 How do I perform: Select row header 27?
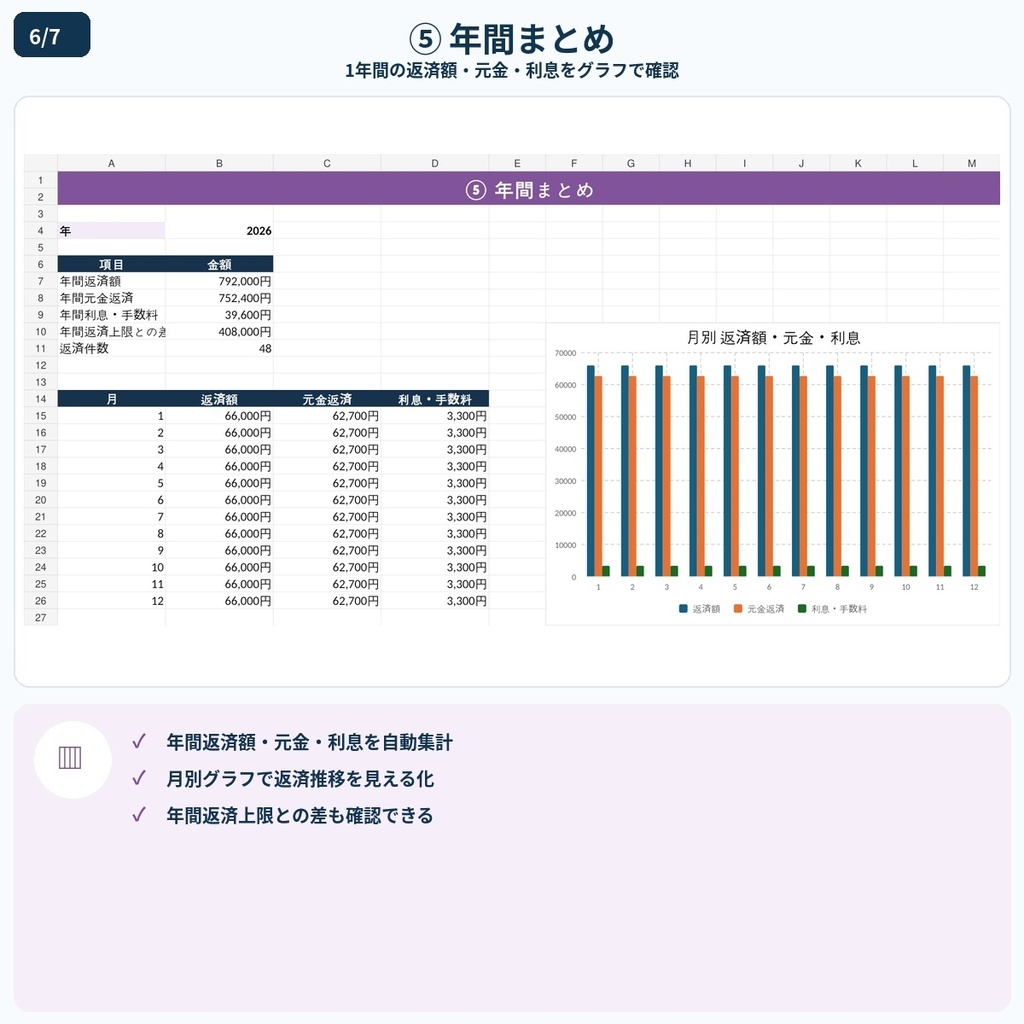(40, 618)
